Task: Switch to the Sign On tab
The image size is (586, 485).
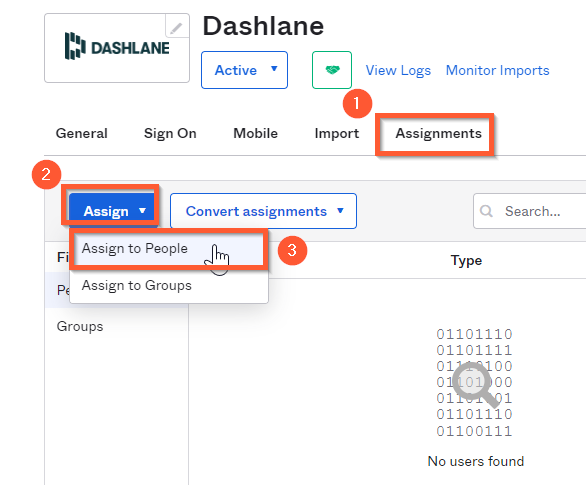Action: point(170,133)
